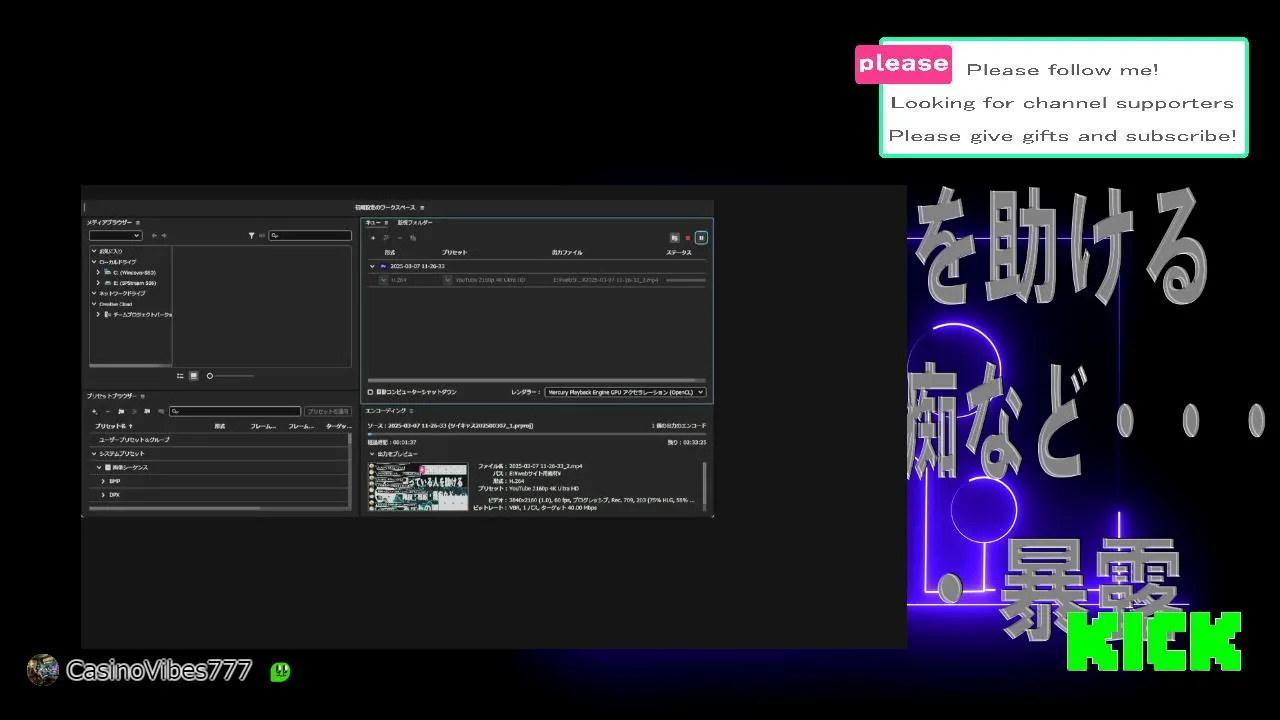Screen dimensions: 1280x720
Task: Go forward in the Media Browser navigation
Action: click(164, 236)
